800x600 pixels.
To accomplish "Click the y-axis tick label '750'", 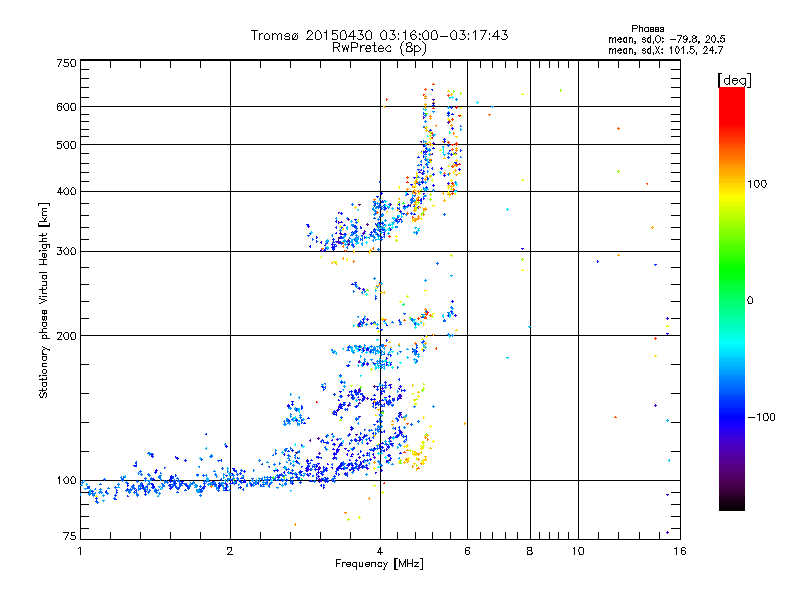I will point(66,63).
